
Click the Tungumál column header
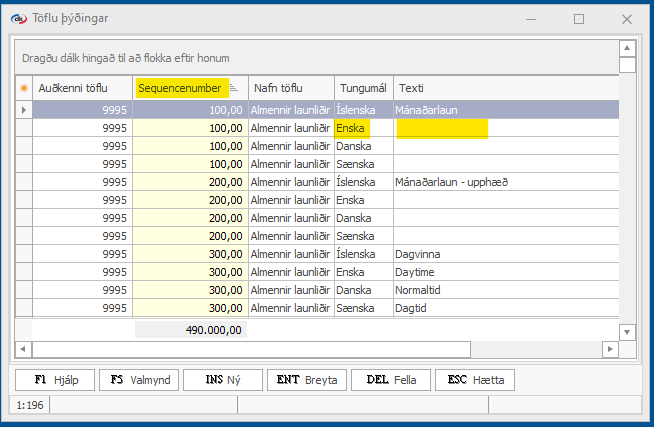(x=364, y=88)
